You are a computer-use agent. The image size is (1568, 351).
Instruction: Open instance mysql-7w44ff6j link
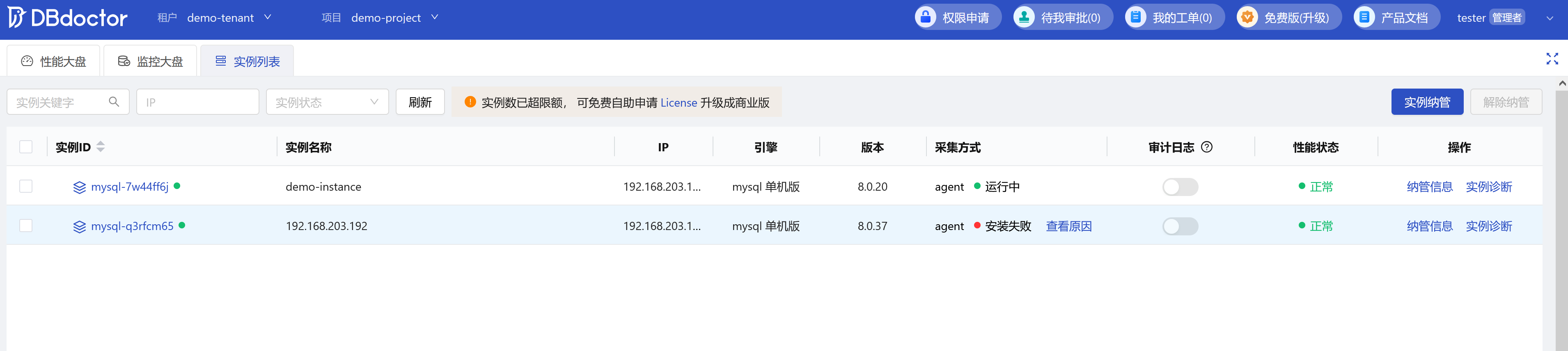coord(130,187)
